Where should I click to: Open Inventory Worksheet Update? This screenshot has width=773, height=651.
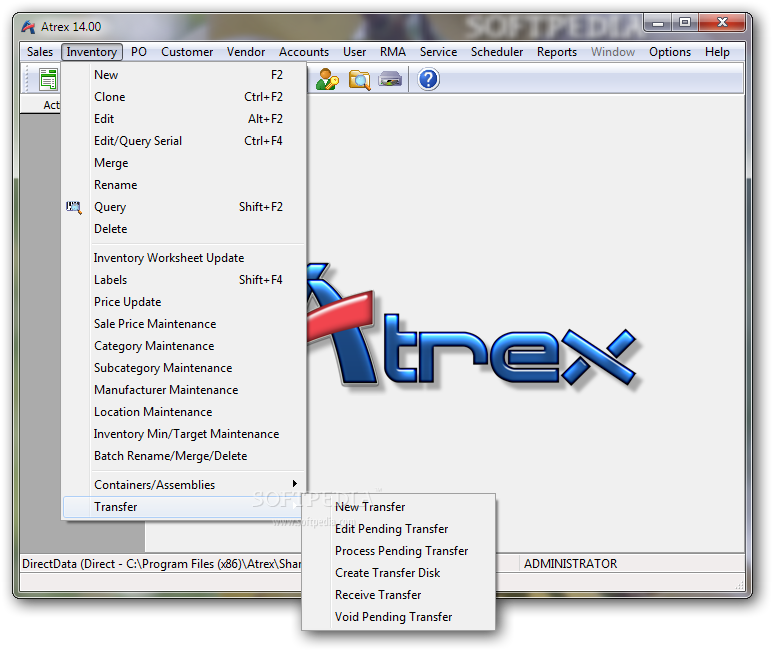click(183, 258)
